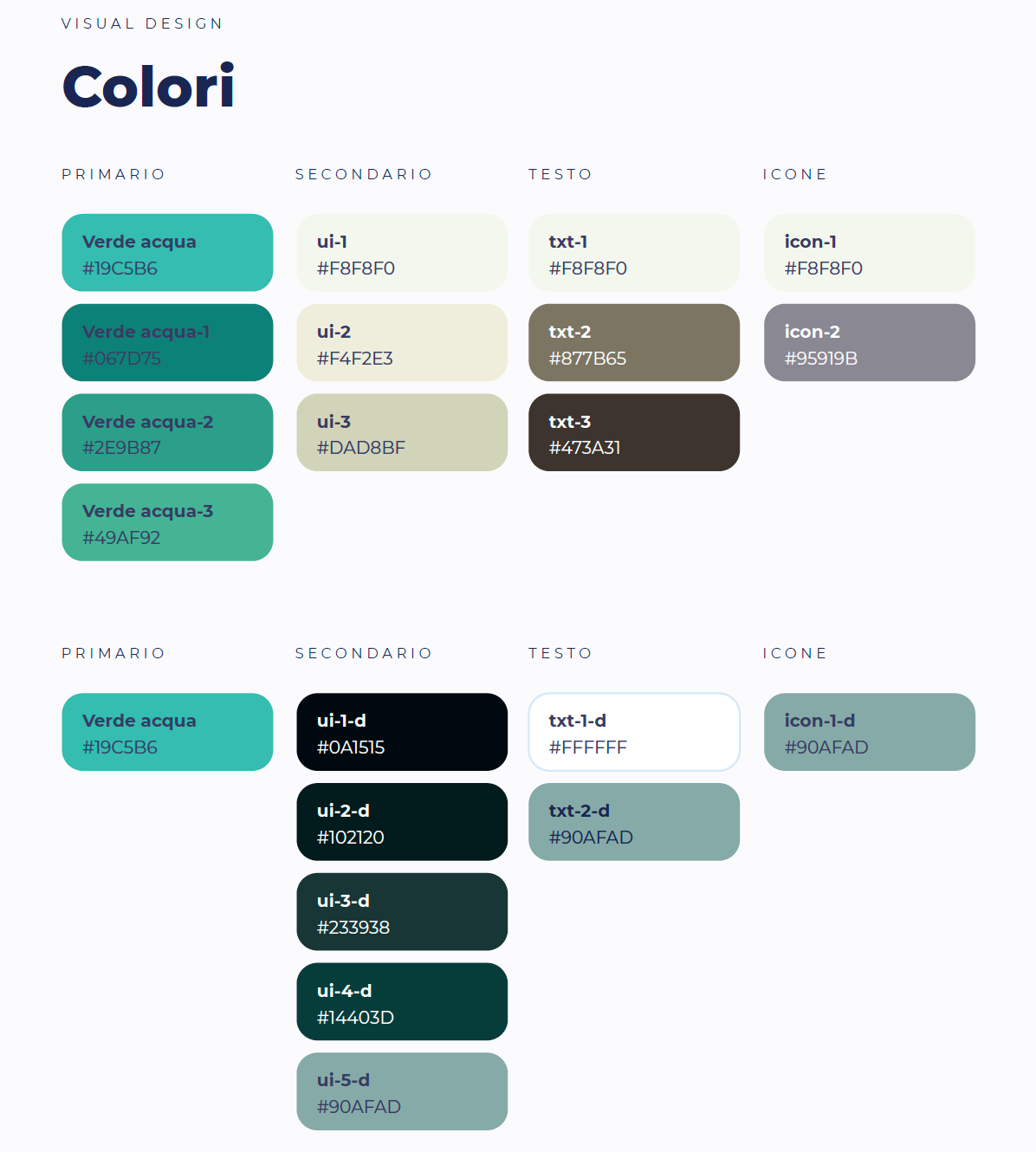Pick the ui-3 #DAD8BF swatch
The image size is (1036, 1152).
point(402,433)
